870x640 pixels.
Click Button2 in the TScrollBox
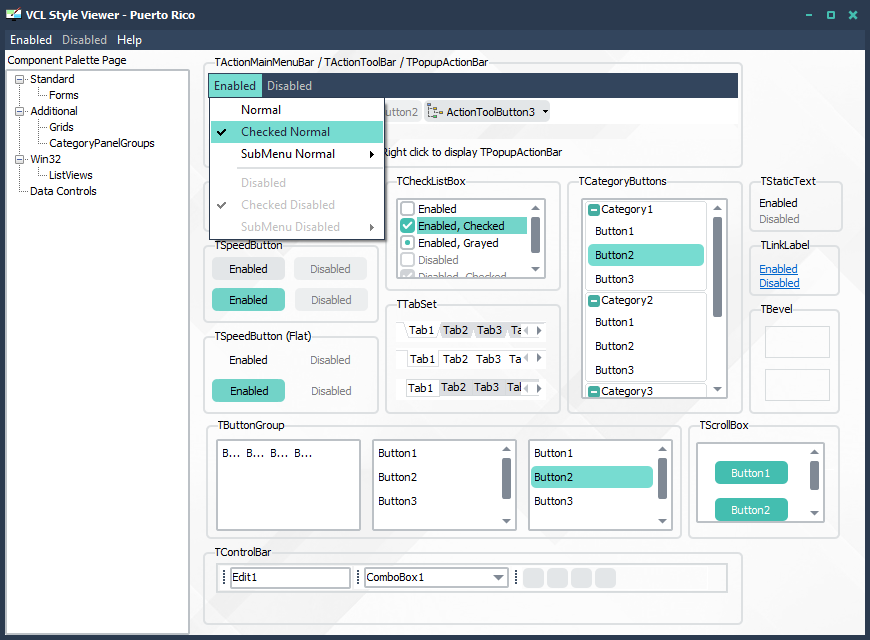tap(751, 510)
